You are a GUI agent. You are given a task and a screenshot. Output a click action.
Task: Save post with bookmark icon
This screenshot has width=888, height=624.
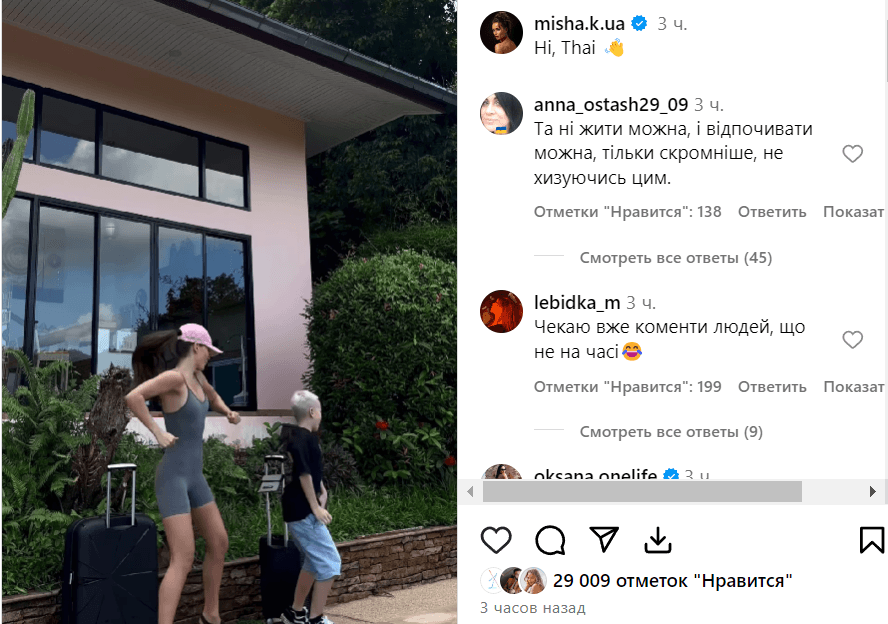pyautogui.click(x=872, y=540)
